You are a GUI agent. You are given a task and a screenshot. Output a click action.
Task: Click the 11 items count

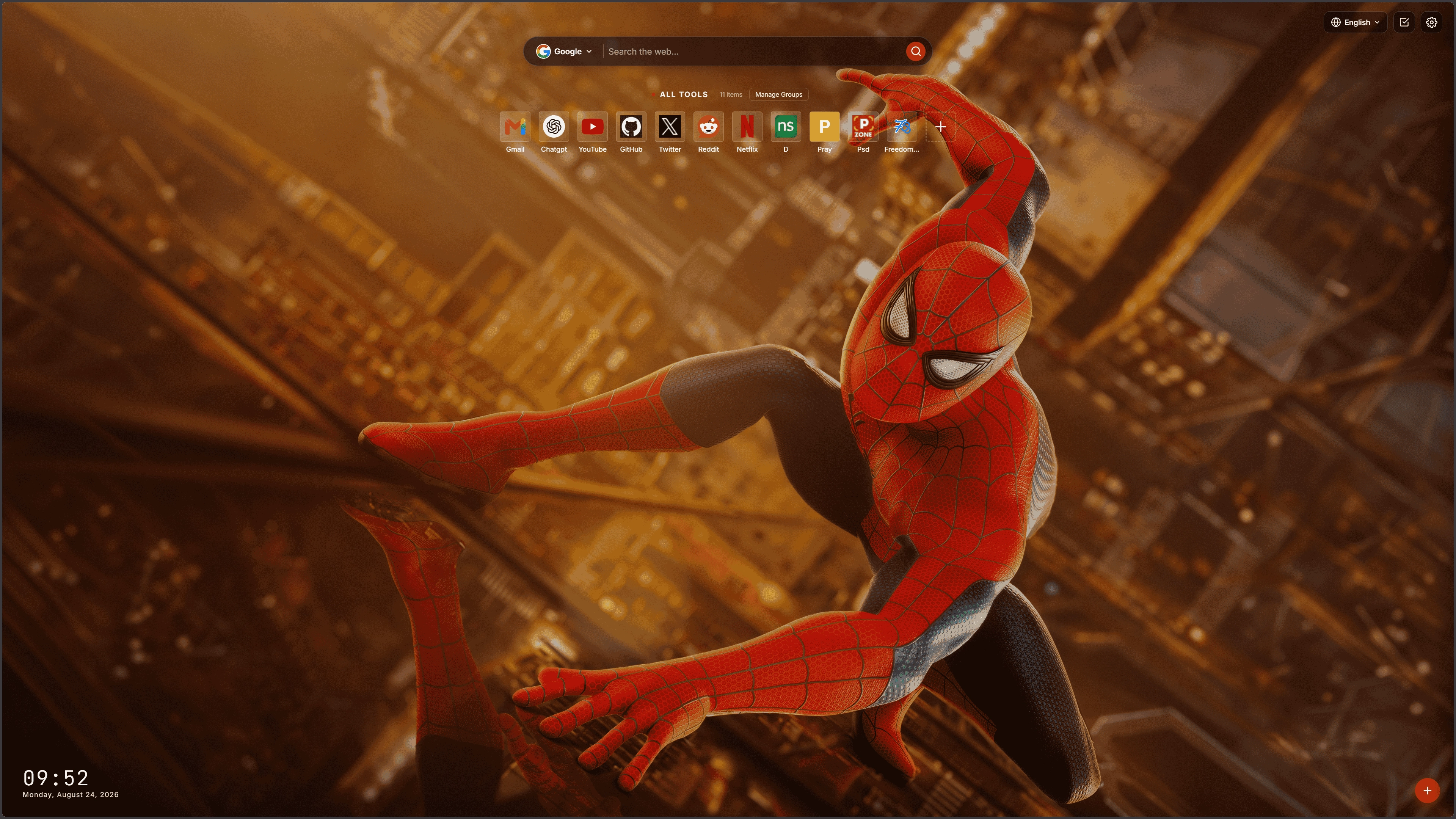click(x=731, y=94)
